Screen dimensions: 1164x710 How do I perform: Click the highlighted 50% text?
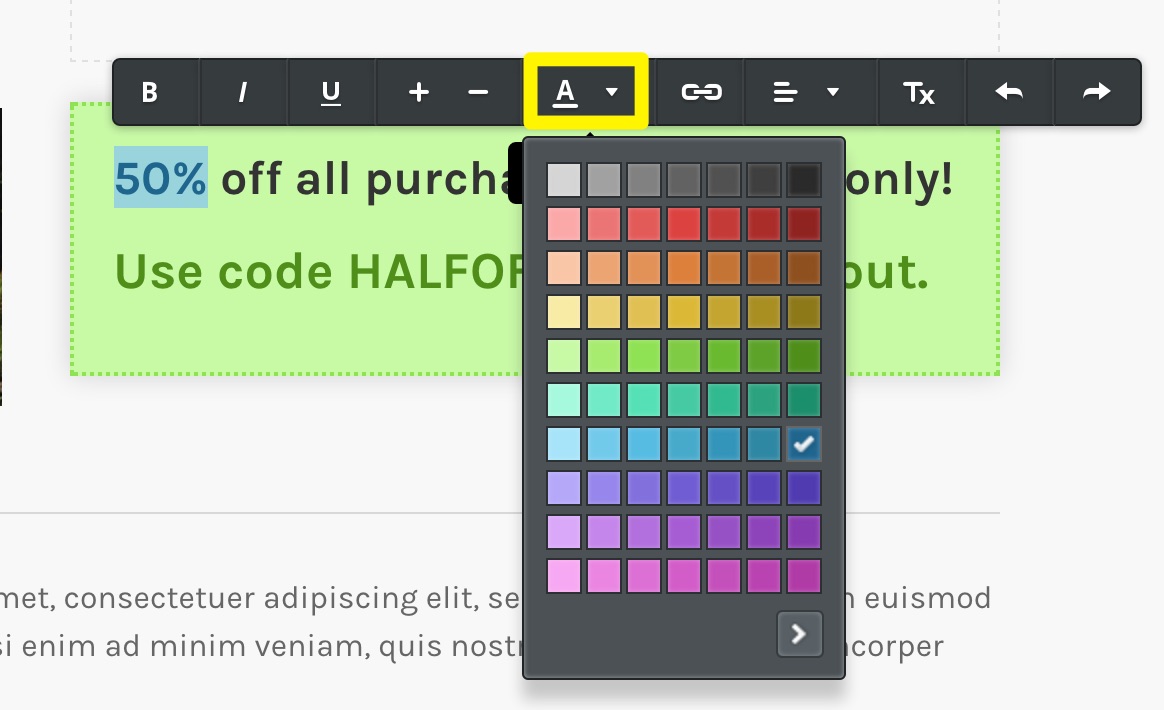point(160,178)
